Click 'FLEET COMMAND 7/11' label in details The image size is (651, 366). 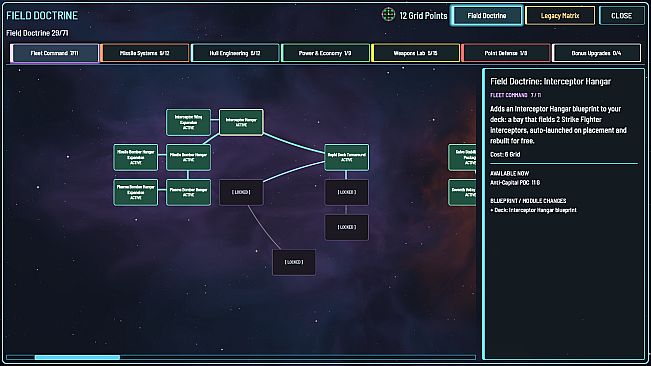(x=516, y=95)
